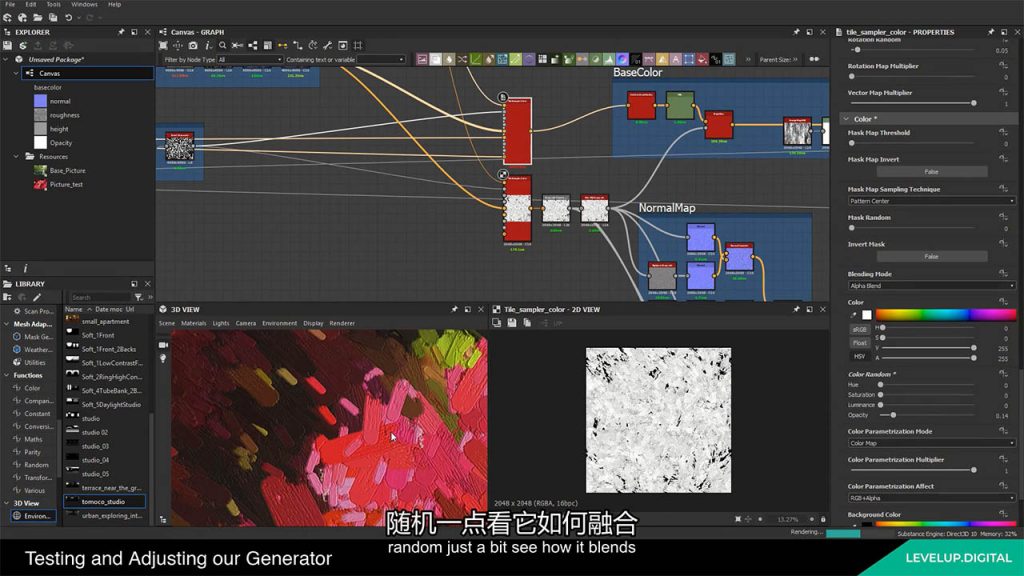Viewport: 1024px width, 576px height.
Task: Select the Canvas graph in Explorer
Action: pos(49,73)
